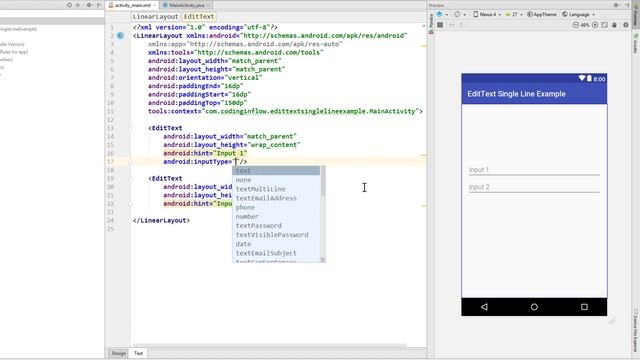
Task: Click the tools:context attribute line
Action: (285, 111)
